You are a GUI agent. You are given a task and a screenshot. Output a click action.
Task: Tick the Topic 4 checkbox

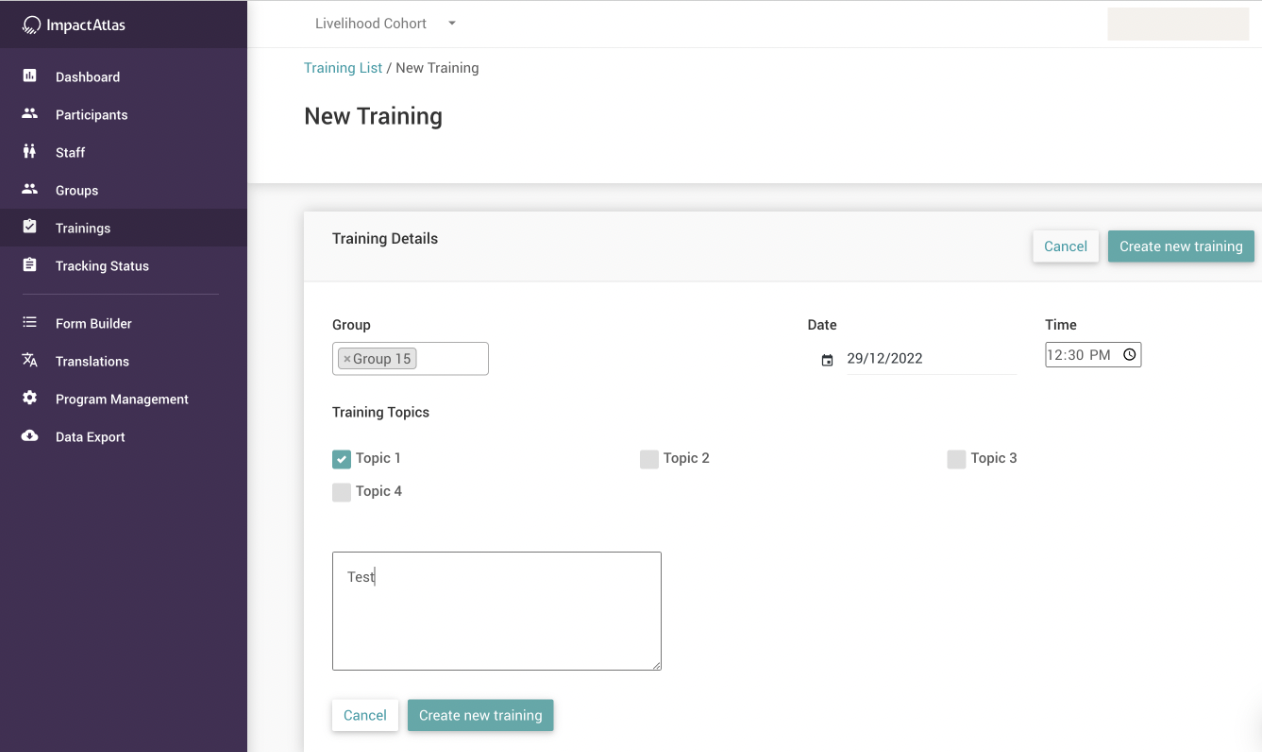(342, 492)
